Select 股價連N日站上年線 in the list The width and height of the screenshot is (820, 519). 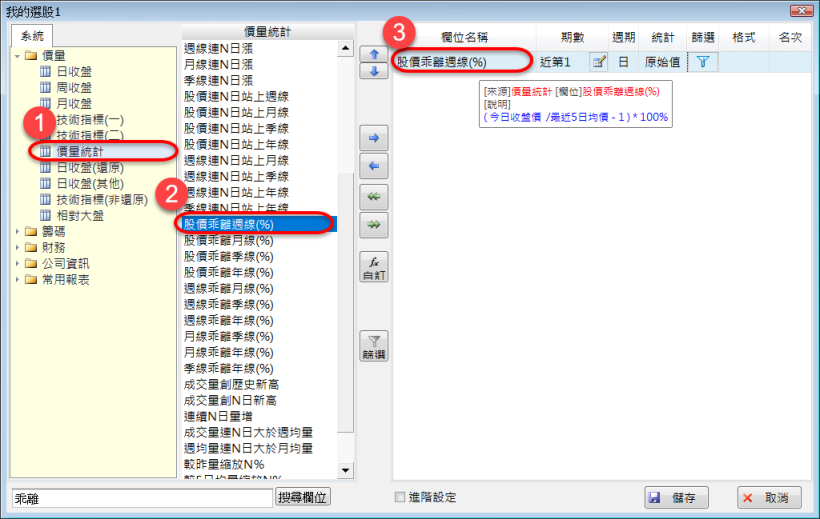click(x=236, y=144)
